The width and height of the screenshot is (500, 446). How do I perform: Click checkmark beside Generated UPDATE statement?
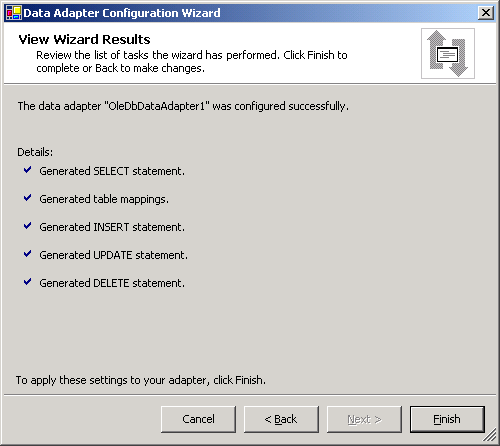click(x=27, y=254)
